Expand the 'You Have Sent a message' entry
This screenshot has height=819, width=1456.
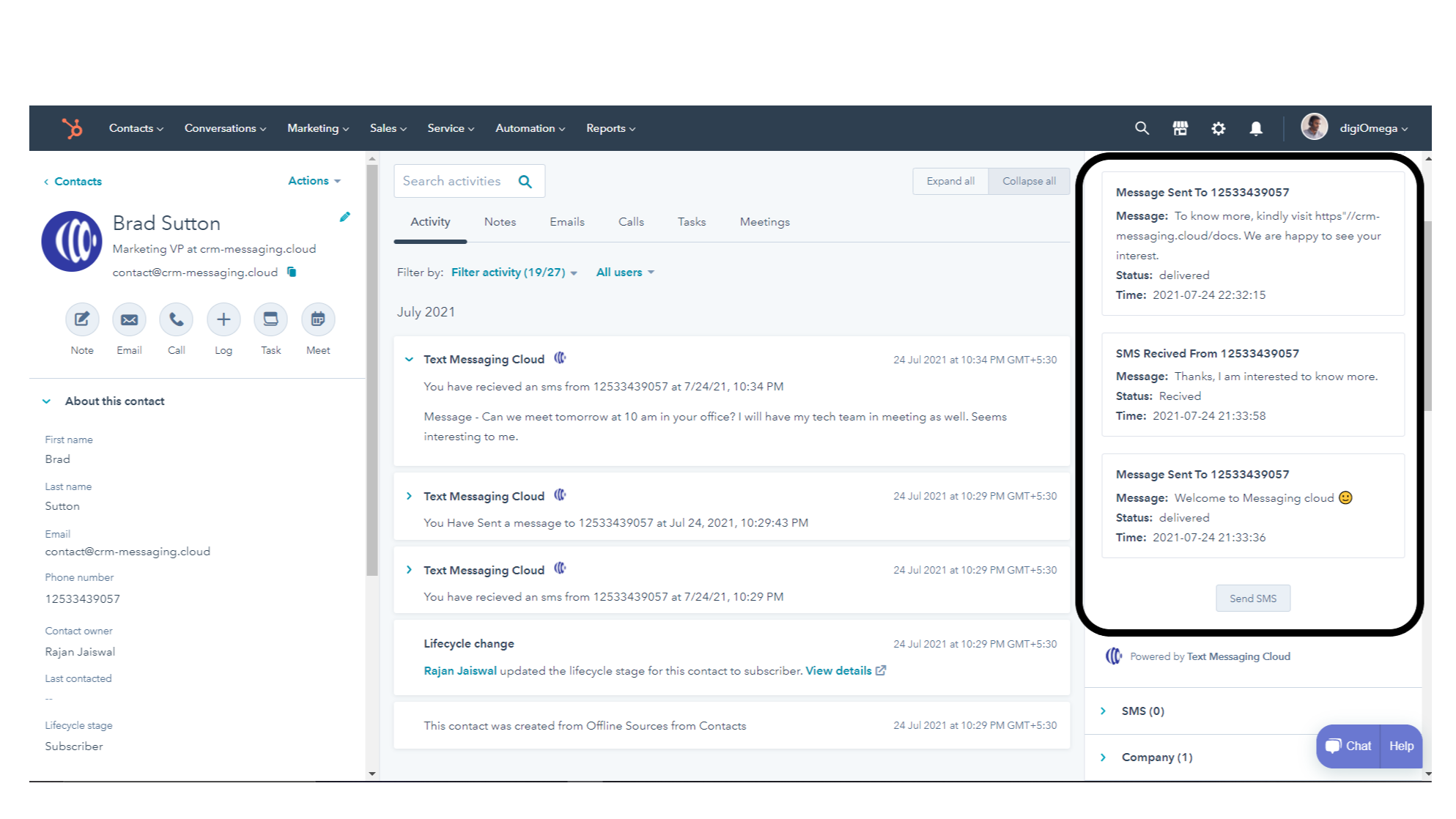click(409, 496)
